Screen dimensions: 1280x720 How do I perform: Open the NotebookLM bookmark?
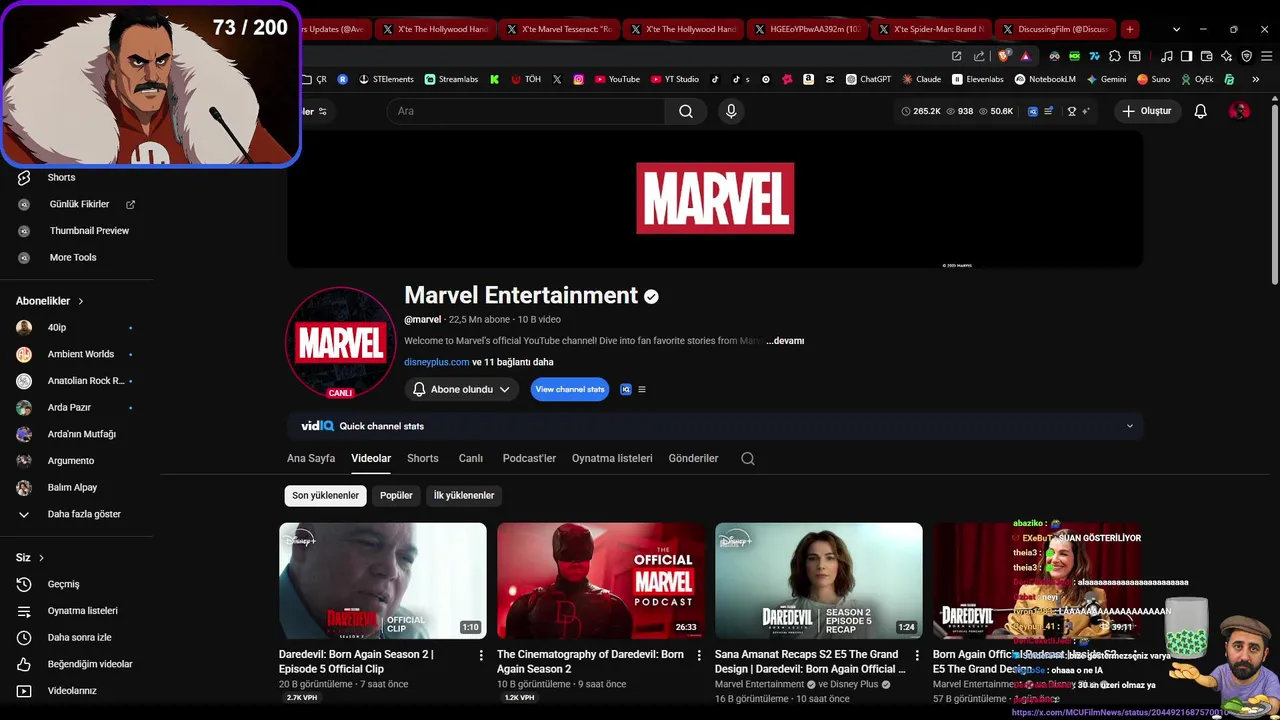1045,79
